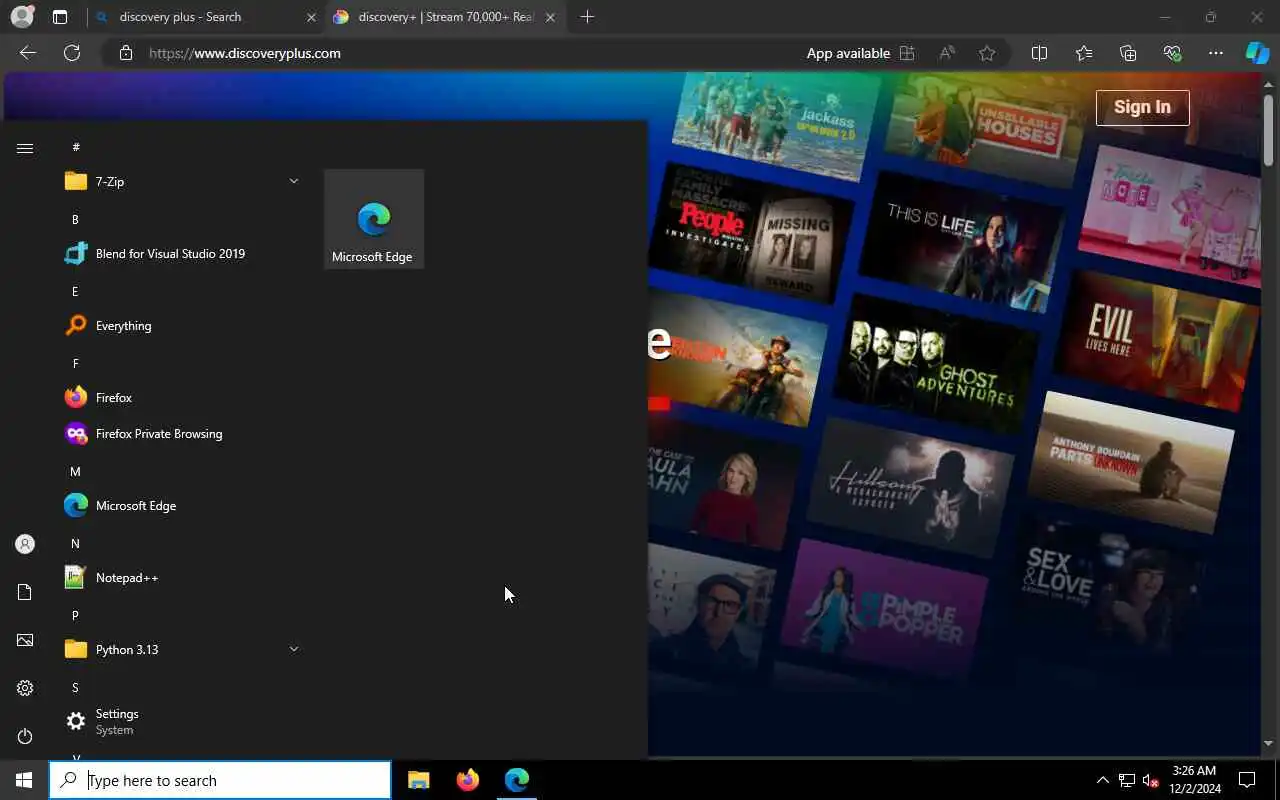Open the Favorites list
Screen dimensions: 1280x800
coord(1084,53)
